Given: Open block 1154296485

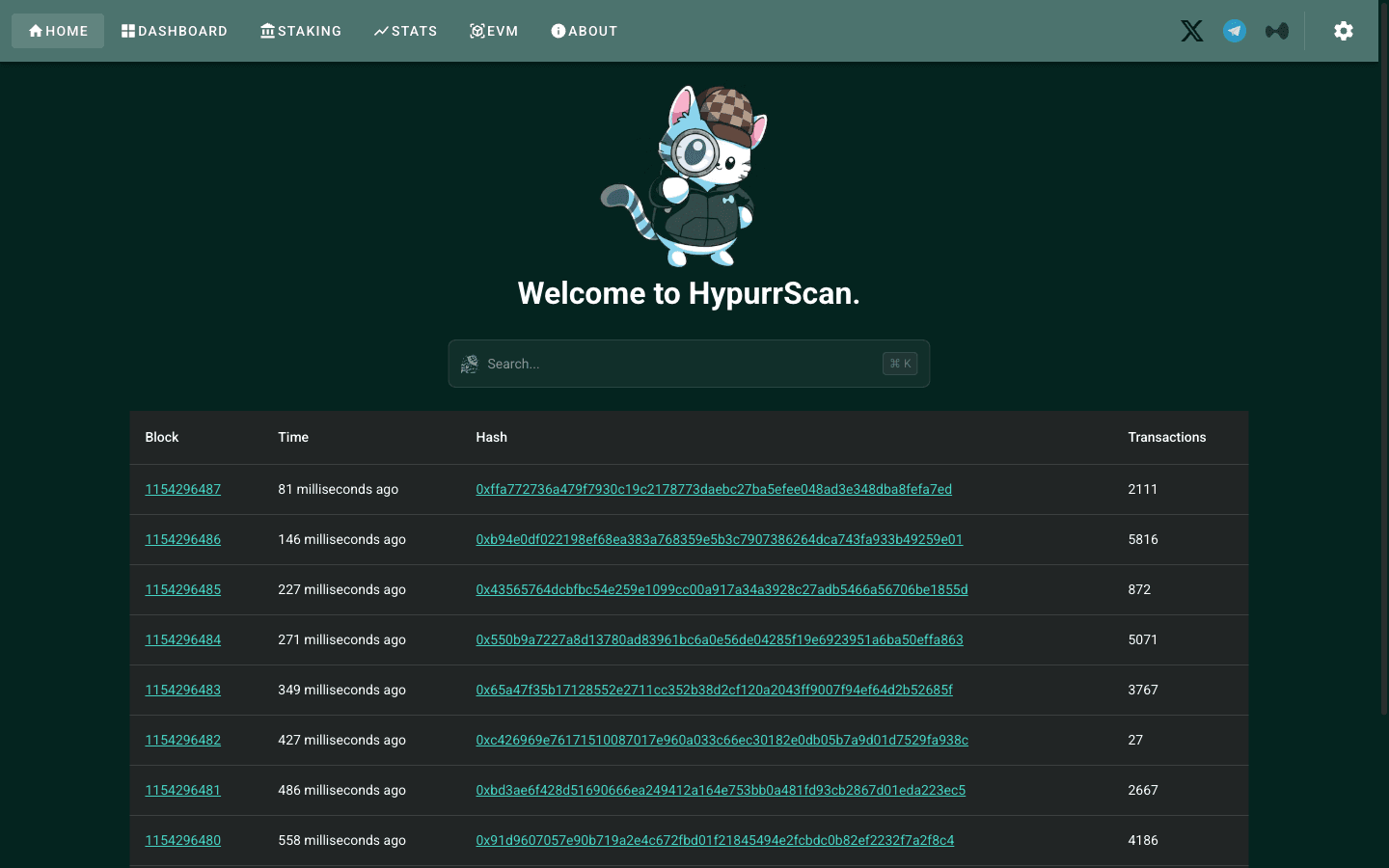Looking at the screenshot, I should tap(183, 589).
